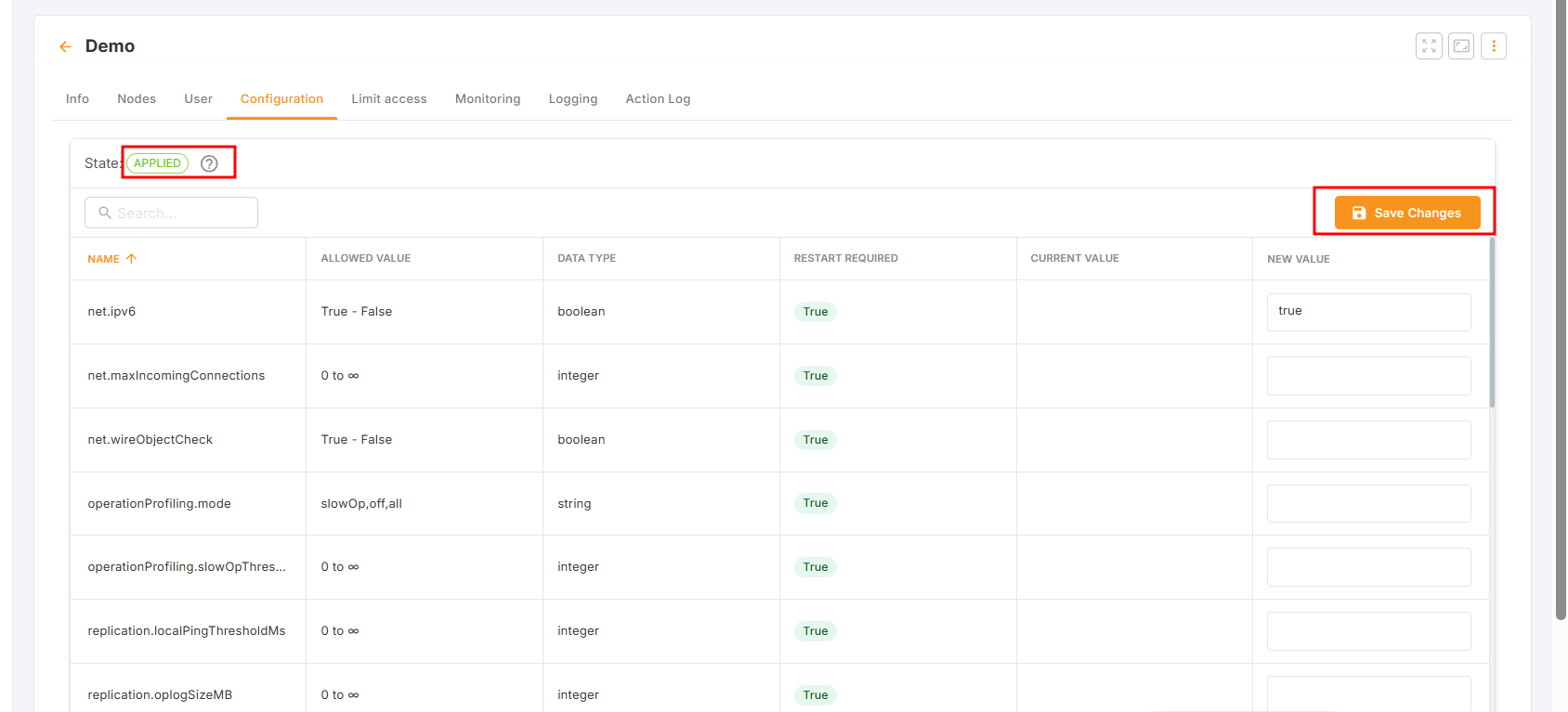Click the window-view icon next to fullscreen
This screenshot has height=712, width=1568.
(x=1461, y=45)
